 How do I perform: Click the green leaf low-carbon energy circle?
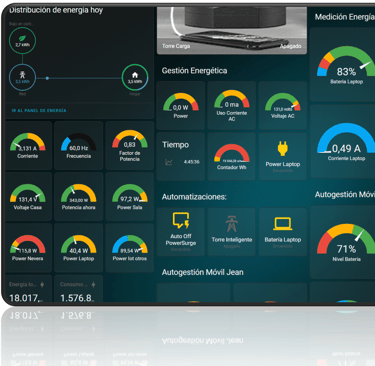point(22,41)
